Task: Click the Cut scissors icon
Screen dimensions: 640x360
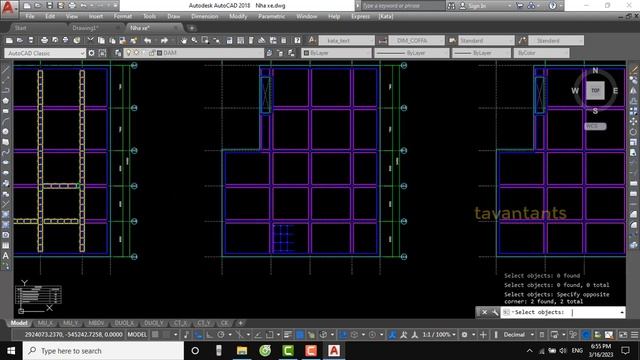Action: 90,40
